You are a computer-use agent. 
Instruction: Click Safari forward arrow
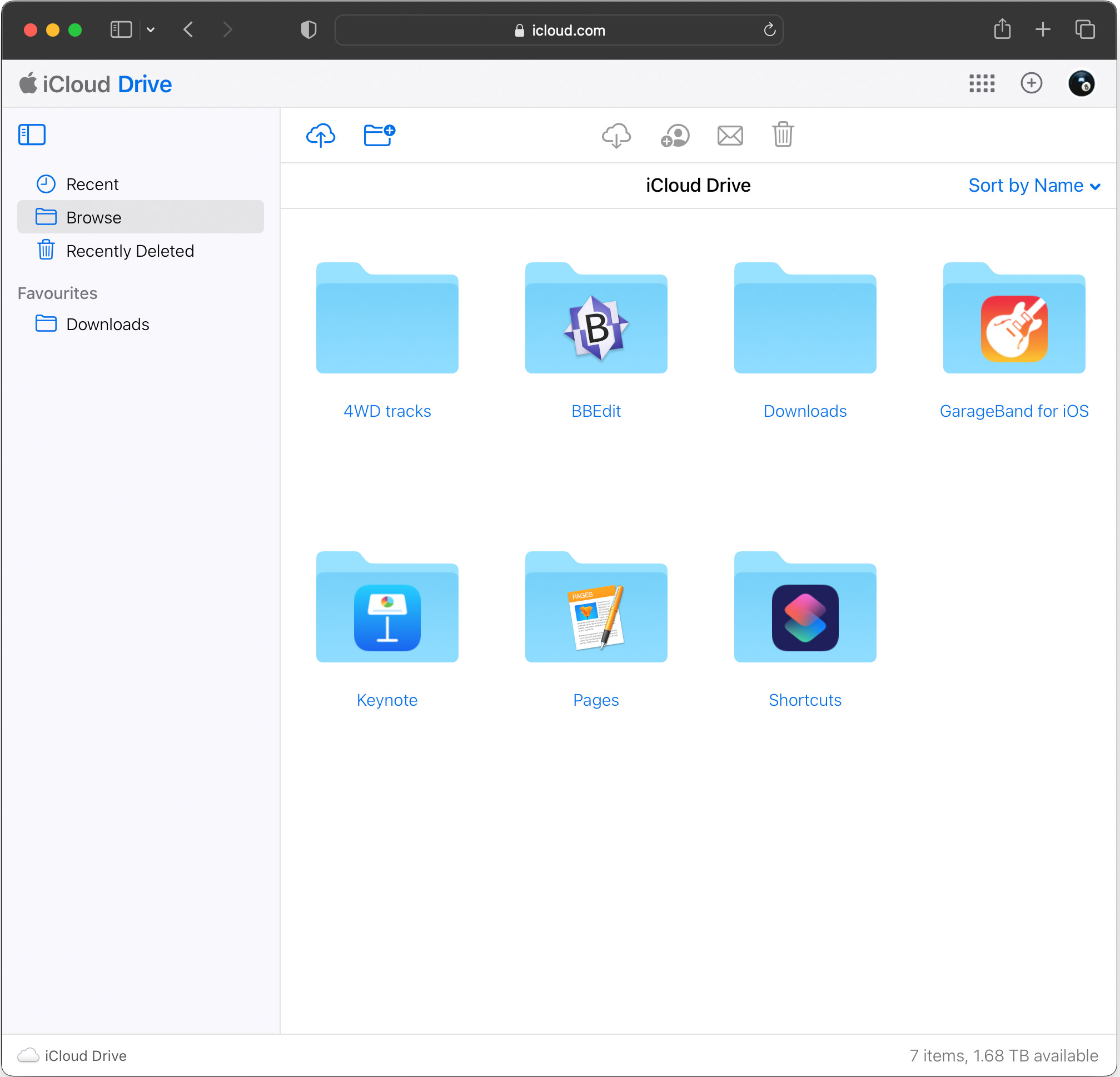pyautogui.click(x=227, y=29)
